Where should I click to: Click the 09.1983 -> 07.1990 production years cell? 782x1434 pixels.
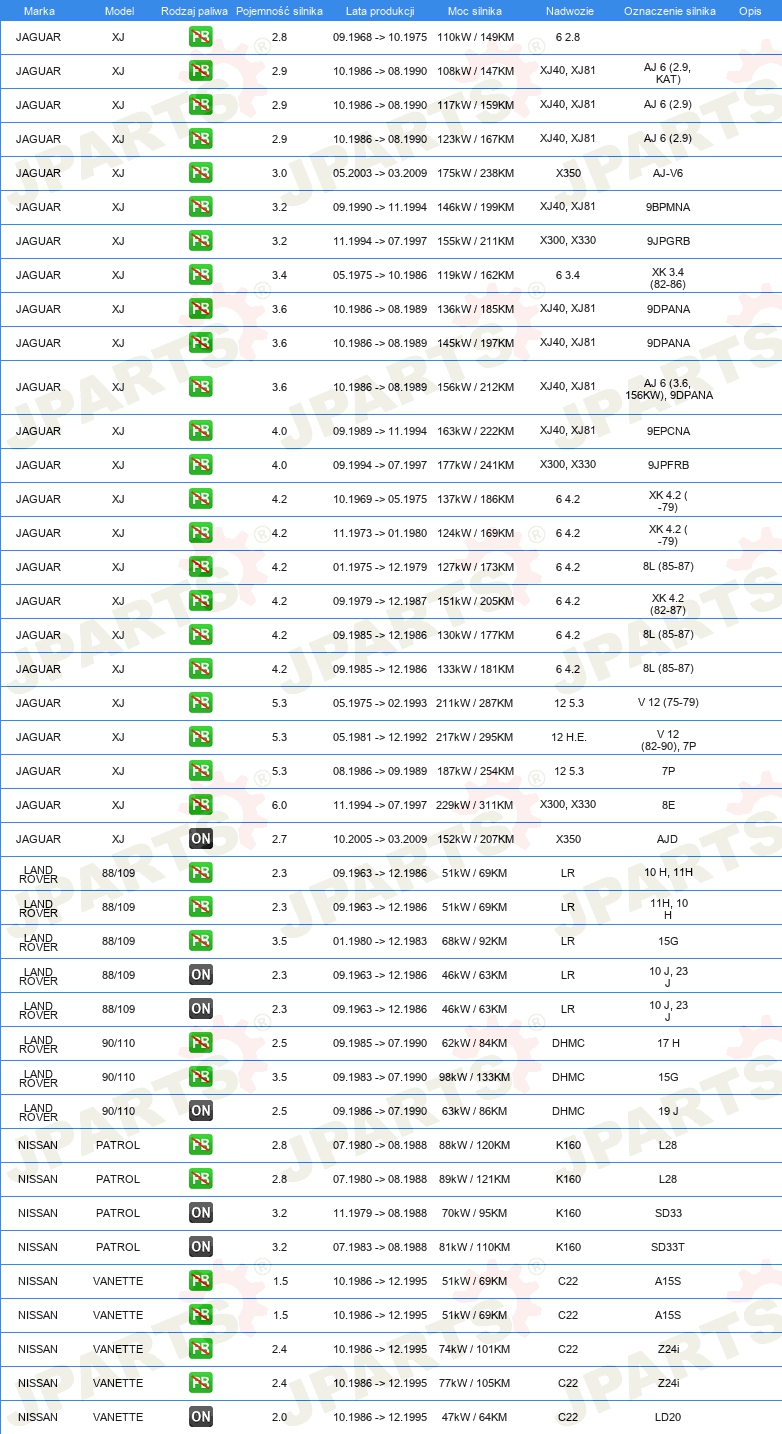pyautogui.click(x=380, y=1077)
